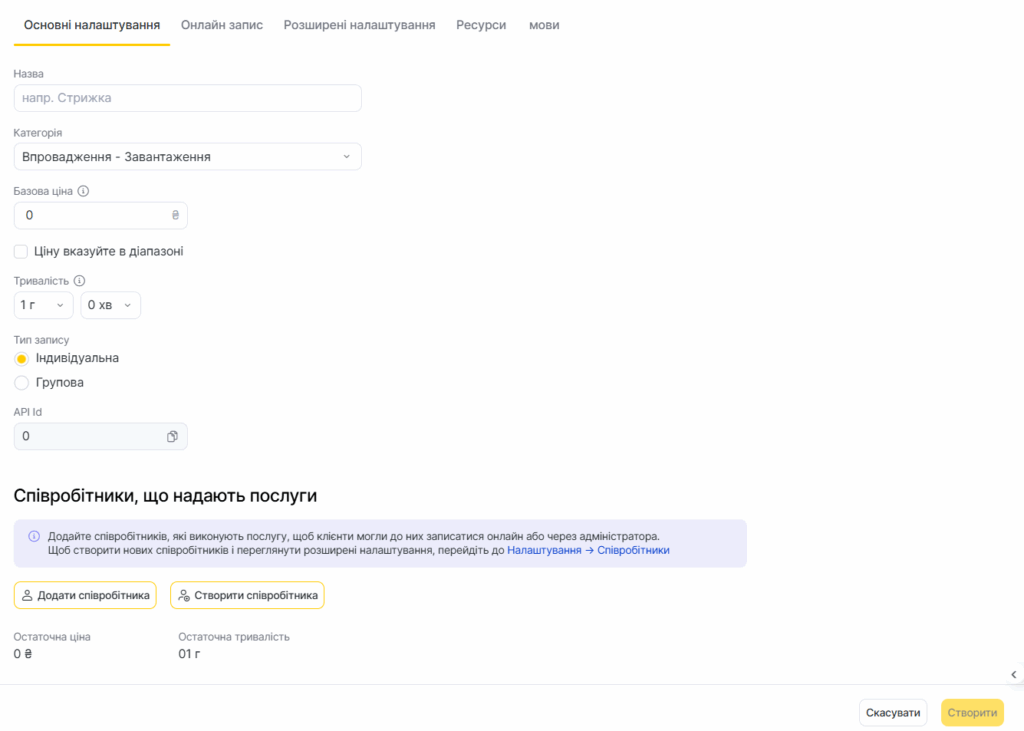The height and width of the screenshot is (731, 1024).
Task: Click the collapse arrow at right edge
Action: point(1013,675)
